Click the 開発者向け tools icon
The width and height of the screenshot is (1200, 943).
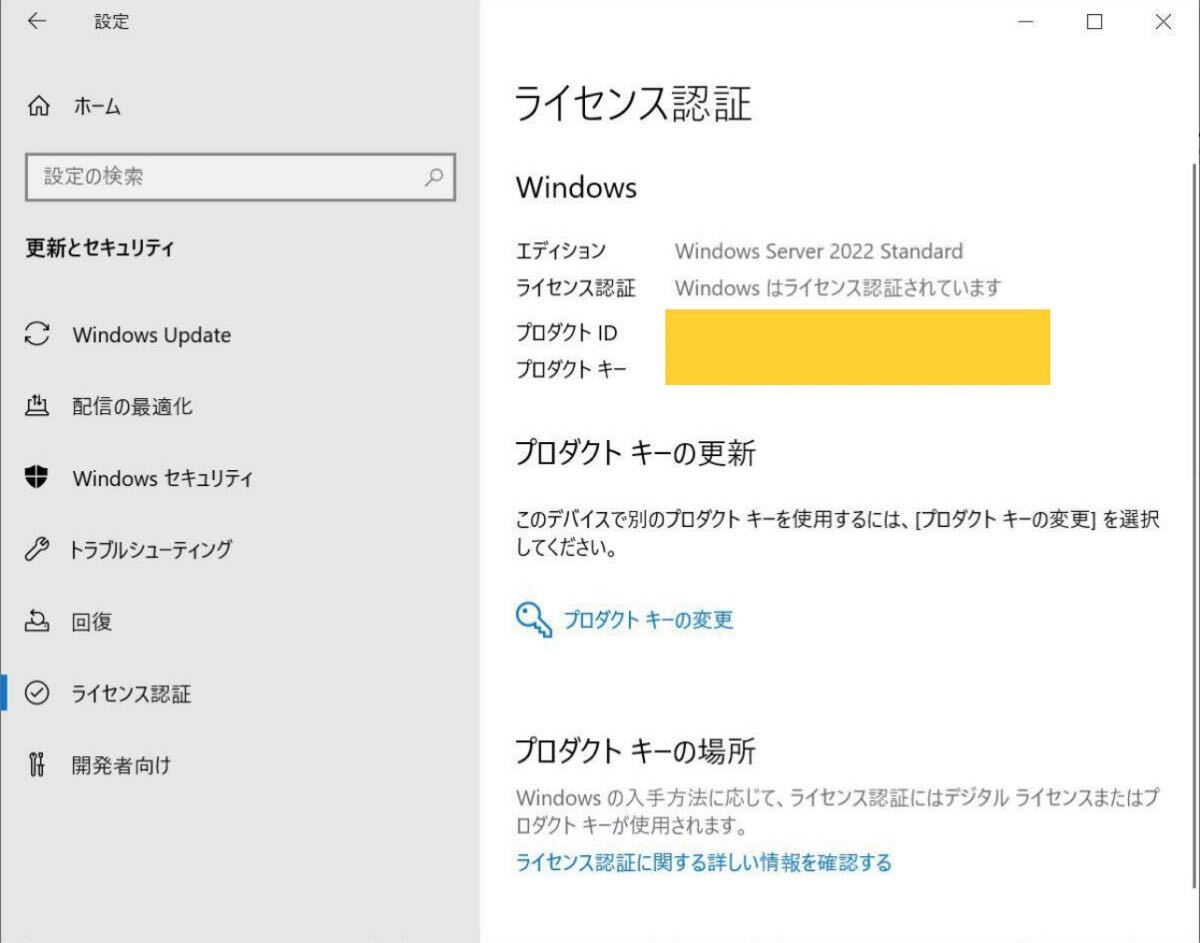click(37, 765)
